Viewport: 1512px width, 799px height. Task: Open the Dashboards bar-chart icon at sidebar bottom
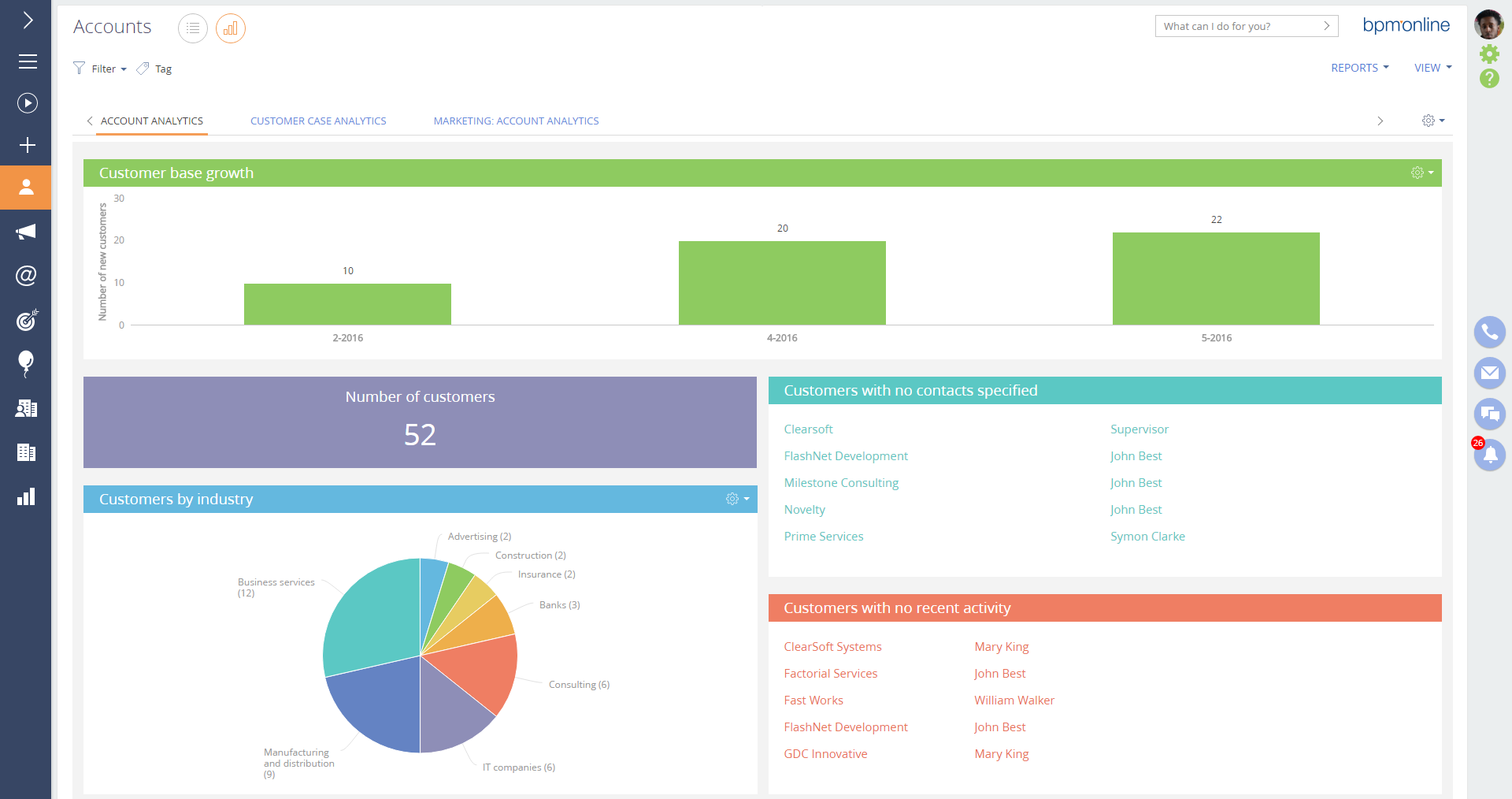tap(26, 496)
